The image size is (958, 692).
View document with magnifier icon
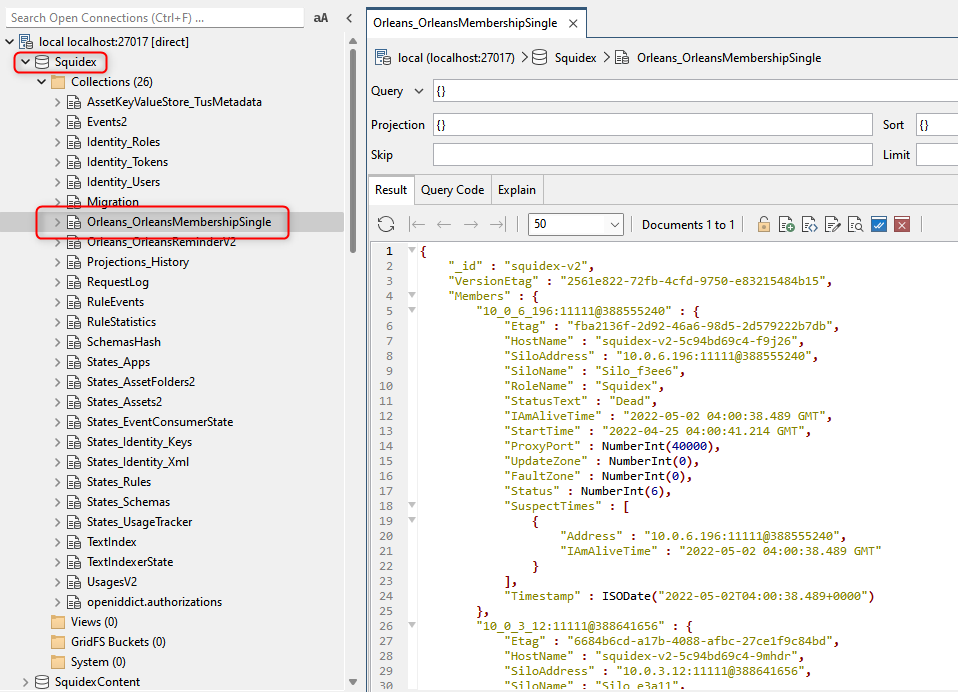(855, 224)
